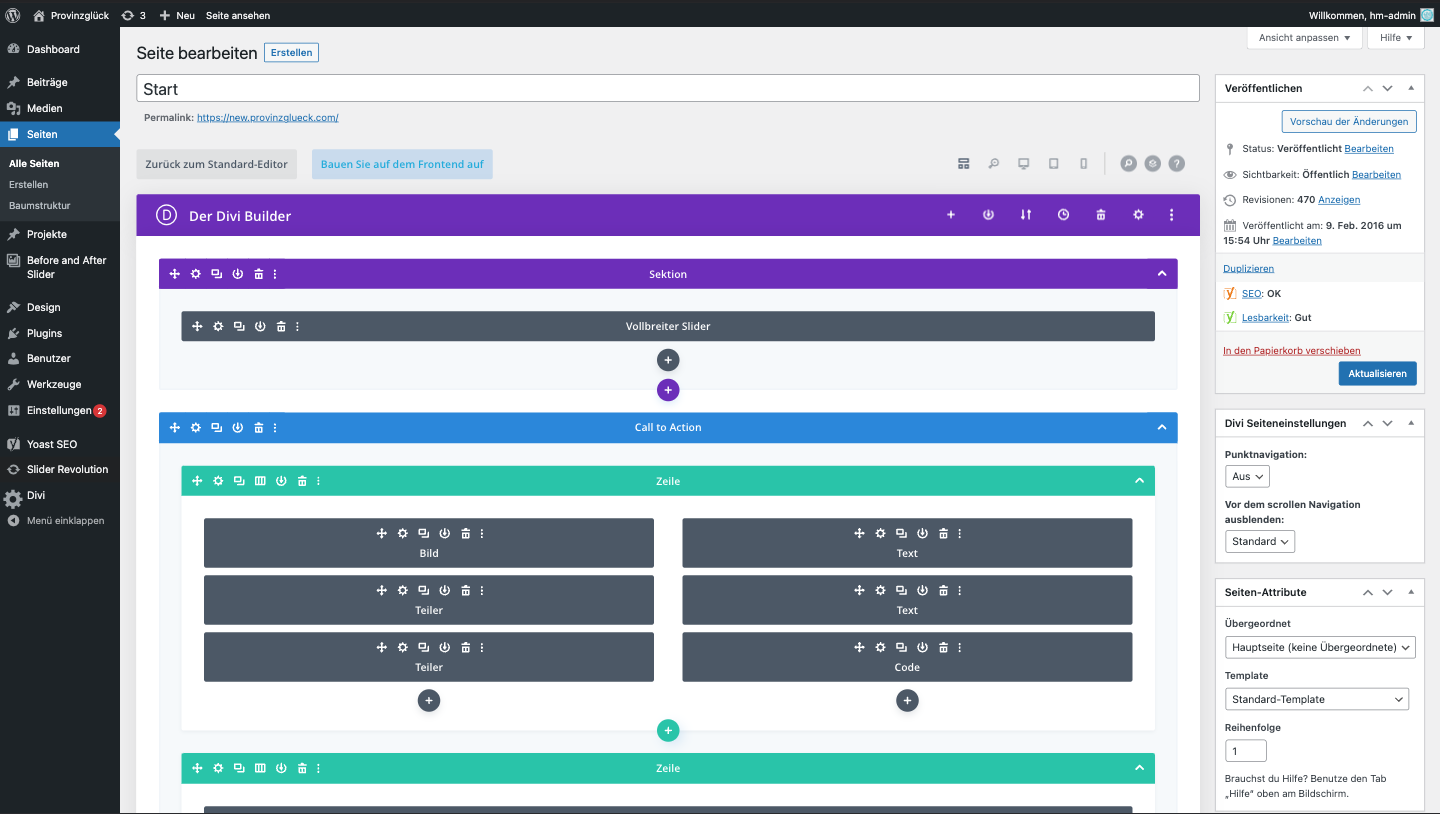Switch to tablet preview mode
The width and height of the screenshot is (1440, 814).
point(1053,164)
